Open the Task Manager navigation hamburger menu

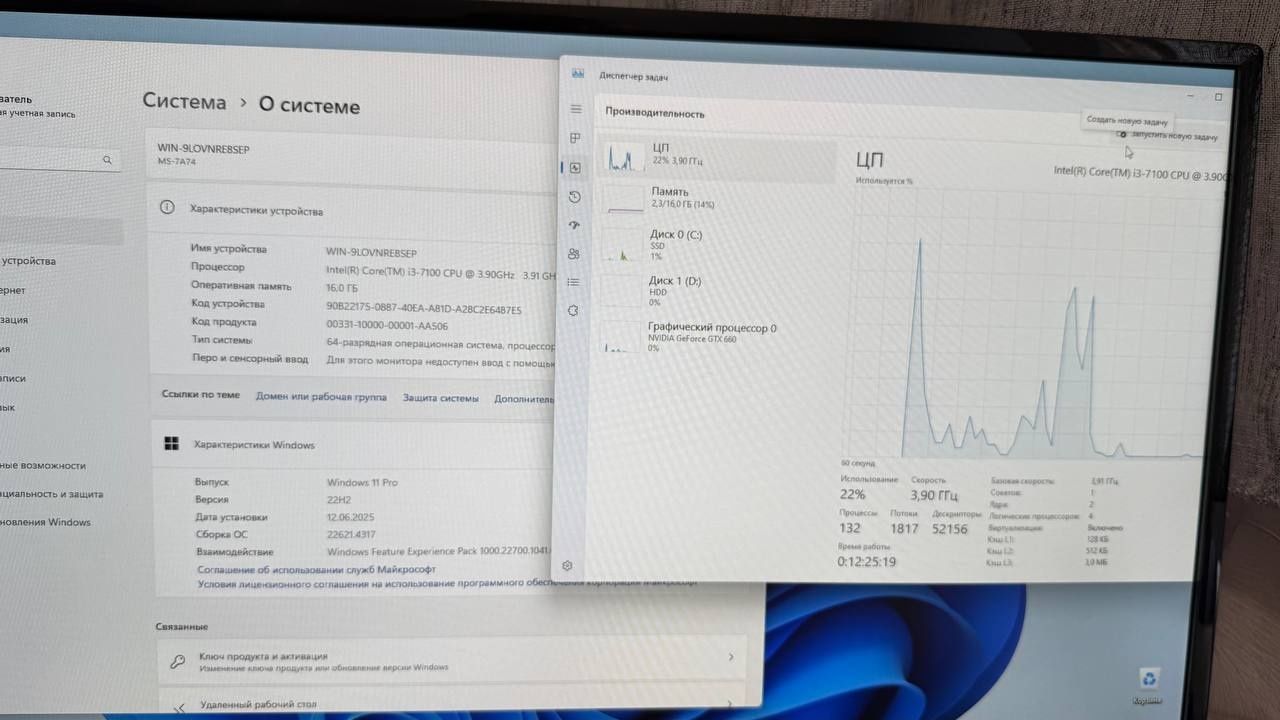click(575, 108)
